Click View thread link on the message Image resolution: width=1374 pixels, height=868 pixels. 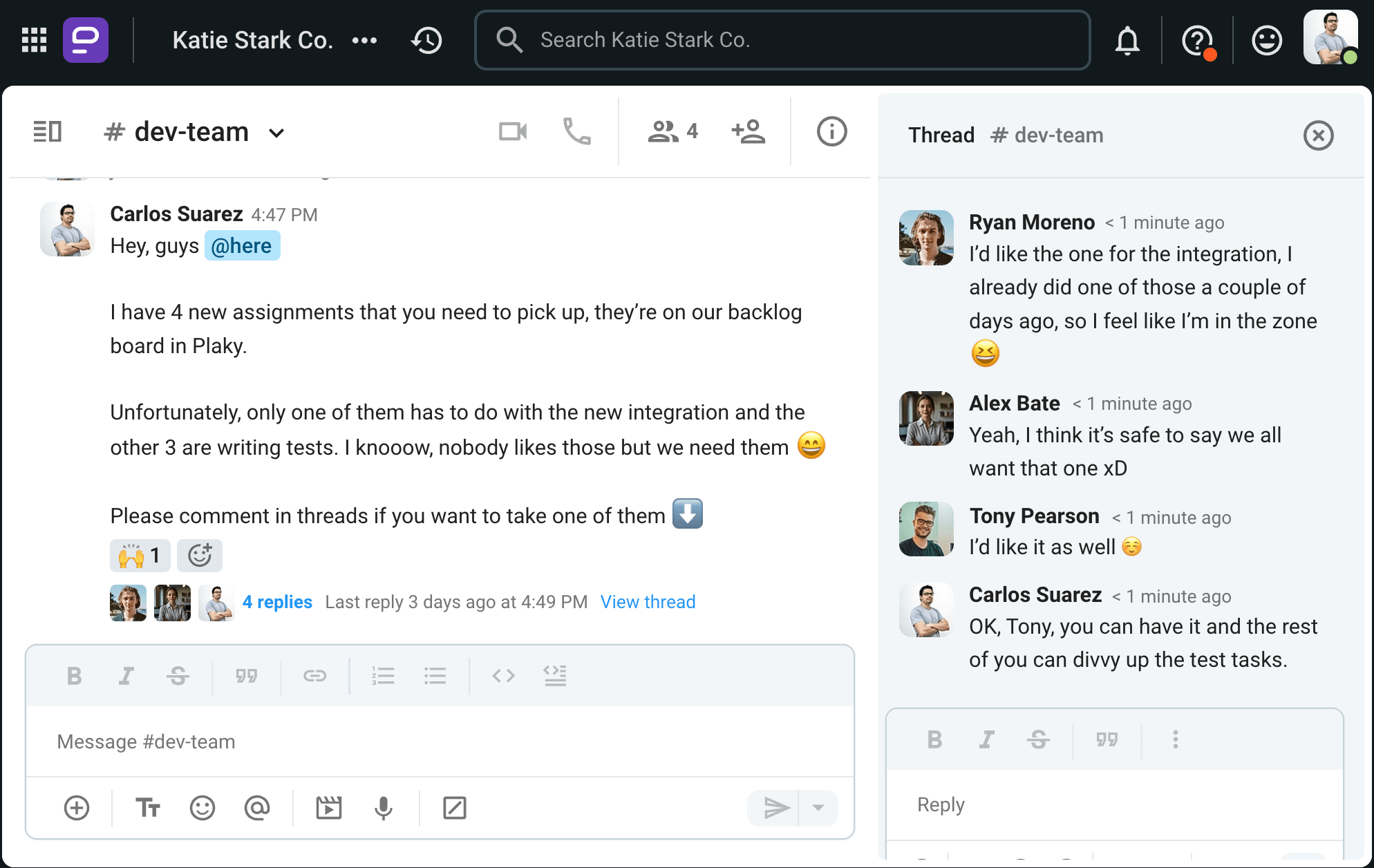click(647, 601)
